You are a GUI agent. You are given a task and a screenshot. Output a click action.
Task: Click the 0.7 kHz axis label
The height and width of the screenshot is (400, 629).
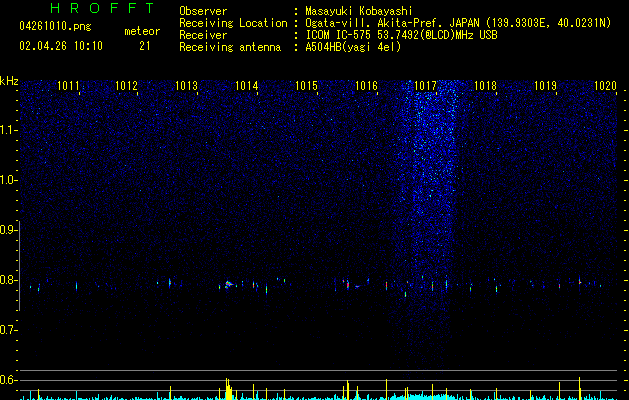pyautogui.click(x=8, y=330)
